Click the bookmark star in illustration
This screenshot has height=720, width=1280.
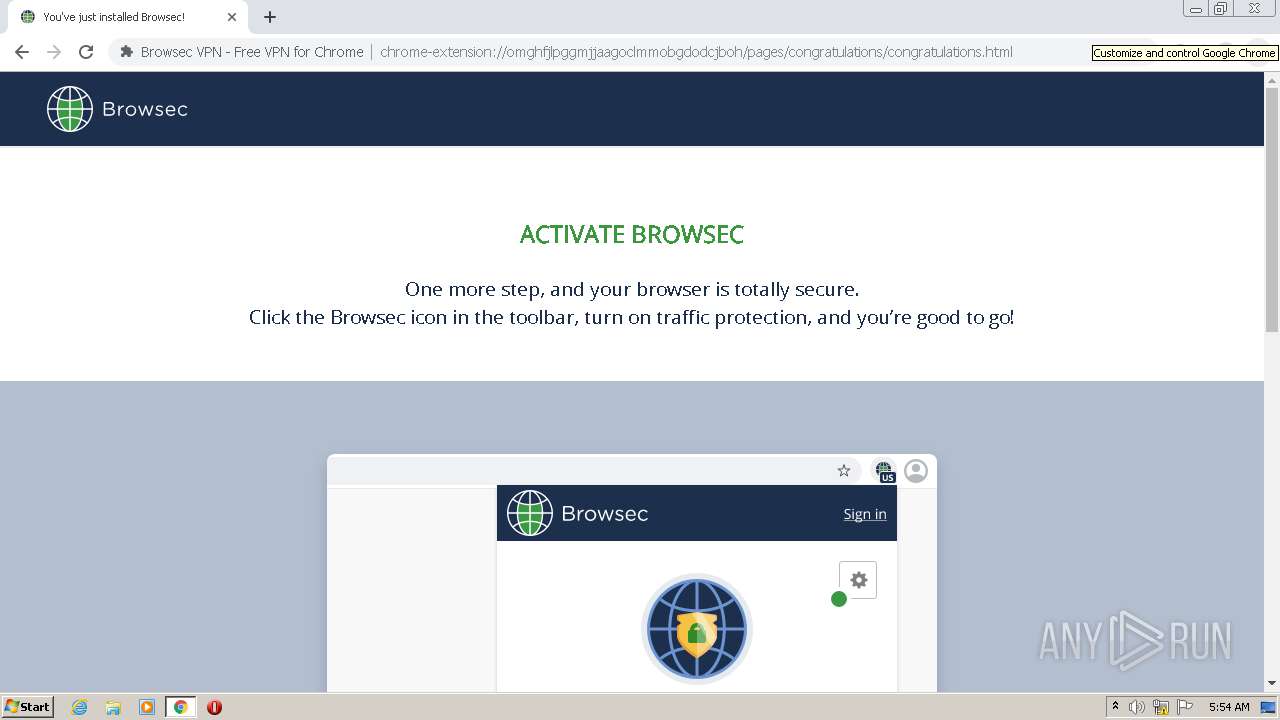(x=844, y=471)
